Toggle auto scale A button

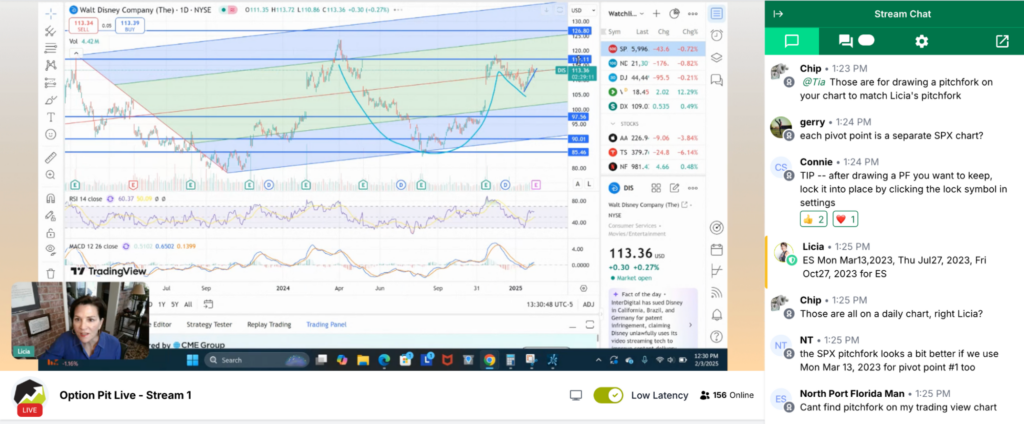[578, 184]
